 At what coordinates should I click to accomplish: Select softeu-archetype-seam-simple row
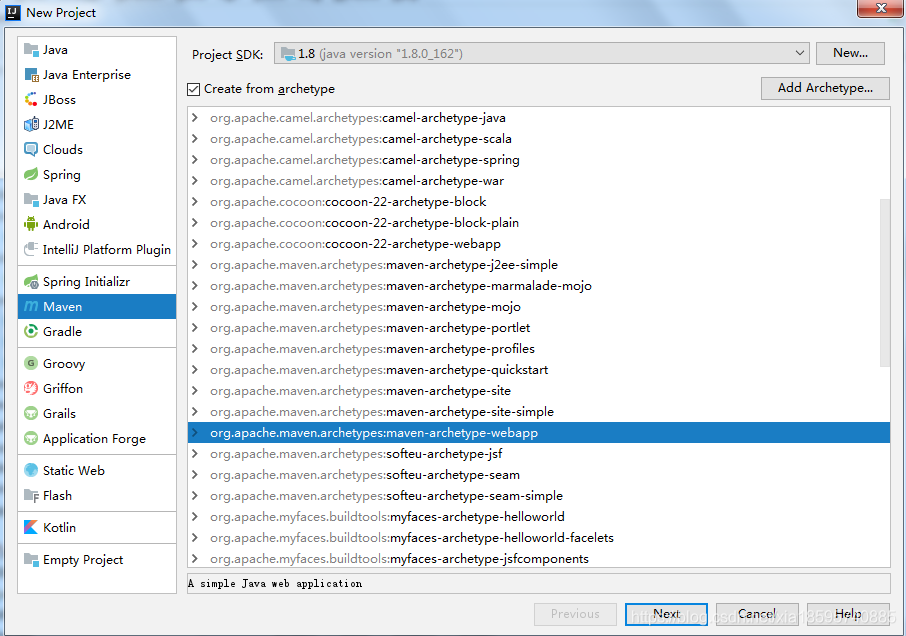539,496
